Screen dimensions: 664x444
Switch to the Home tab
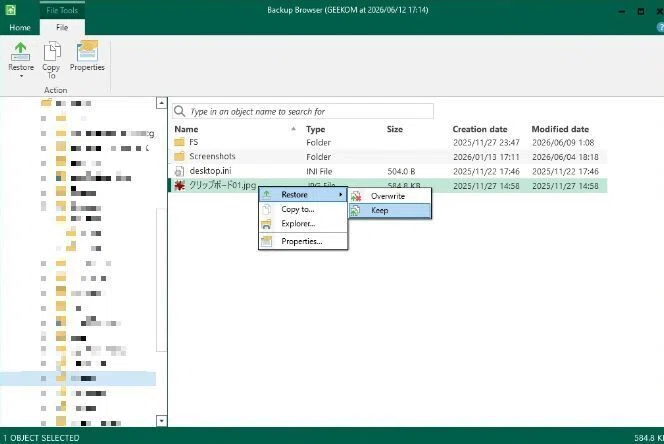click(x=20, y=28)
